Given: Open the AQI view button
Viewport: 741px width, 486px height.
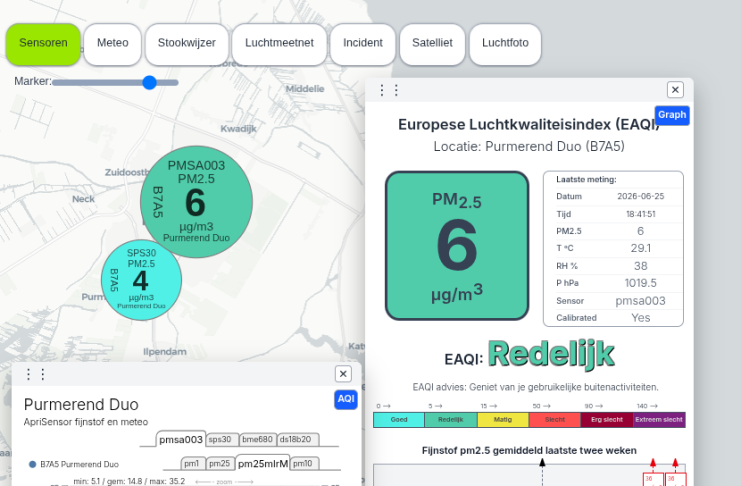Looking at the screenshot, I should click(x=346, y=399).
